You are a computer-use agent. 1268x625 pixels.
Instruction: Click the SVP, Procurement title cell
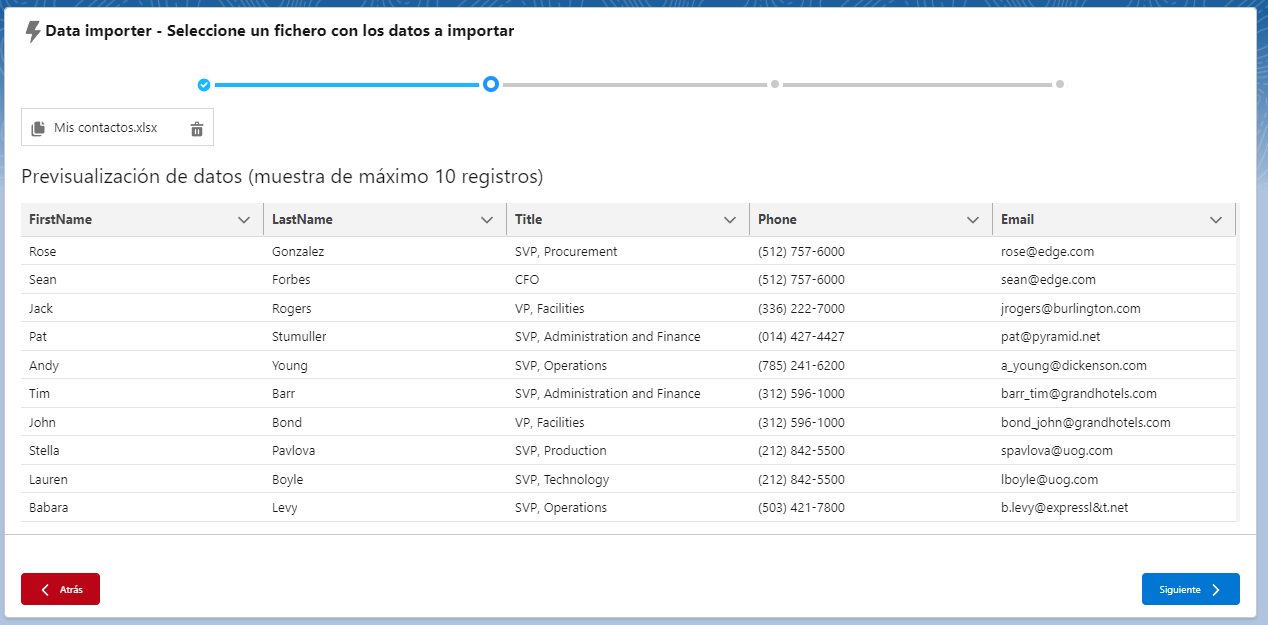click(x=628, y=252)
